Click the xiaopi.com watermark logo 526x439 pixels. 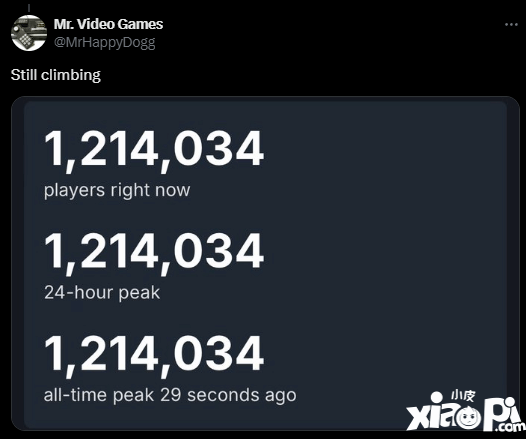pyautogui.click(x=465, y=412)
